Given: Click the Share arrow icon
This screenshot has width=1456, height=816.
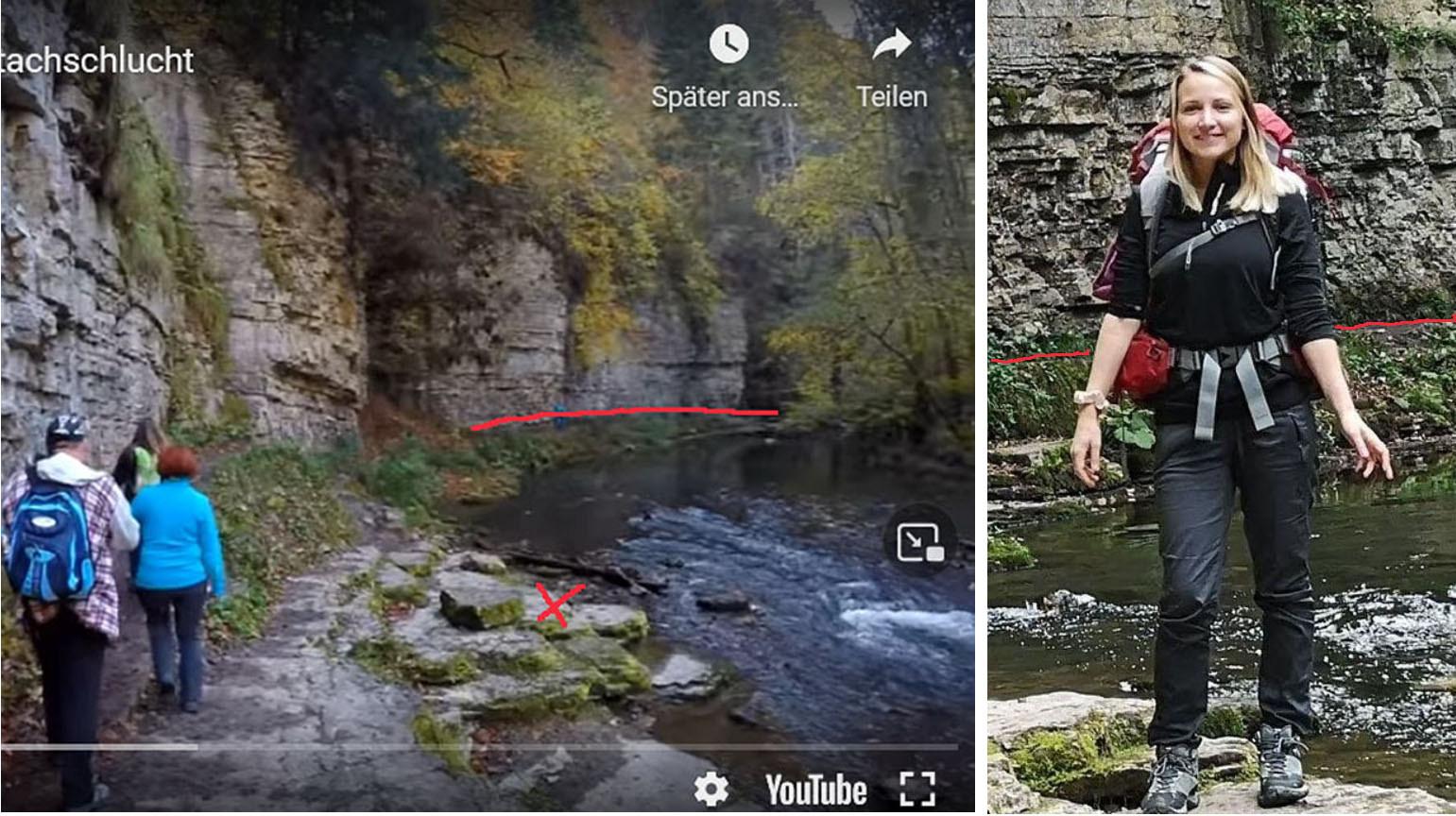Looking at the screenshot, I should tap(891, 43).
